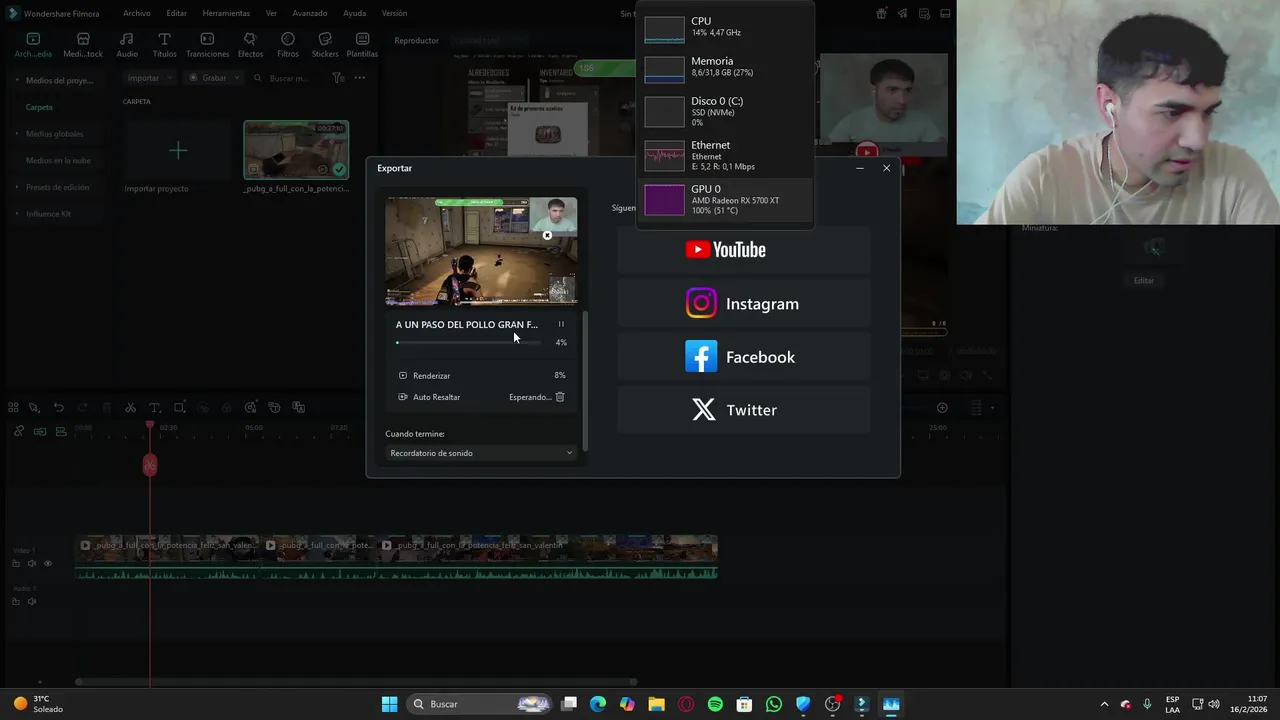Open the timeline layout grid icon

point(13,408)
